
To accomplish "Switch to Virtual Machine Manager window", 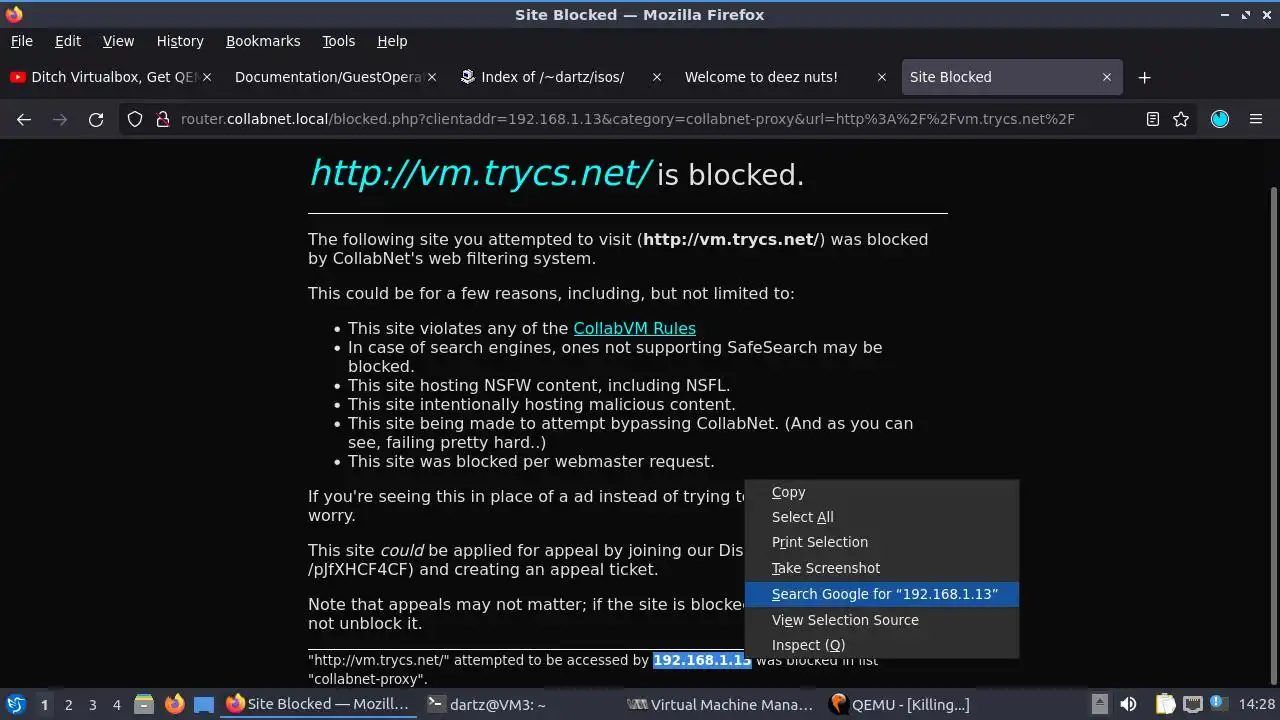I will [x=720, y=704].
